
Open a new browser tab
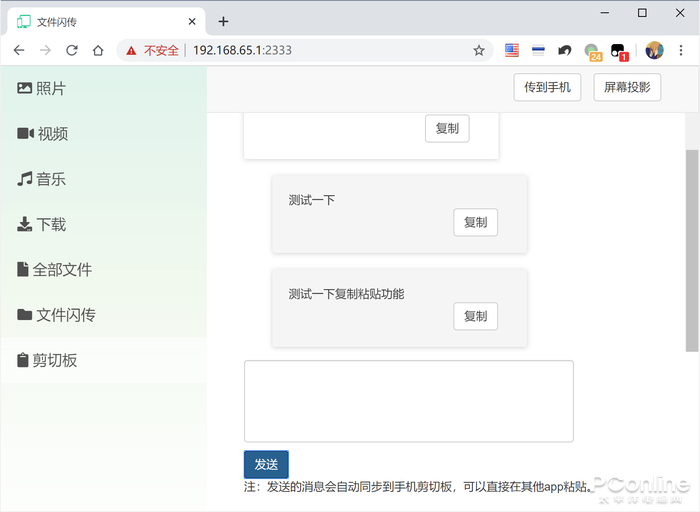(223, 21)
